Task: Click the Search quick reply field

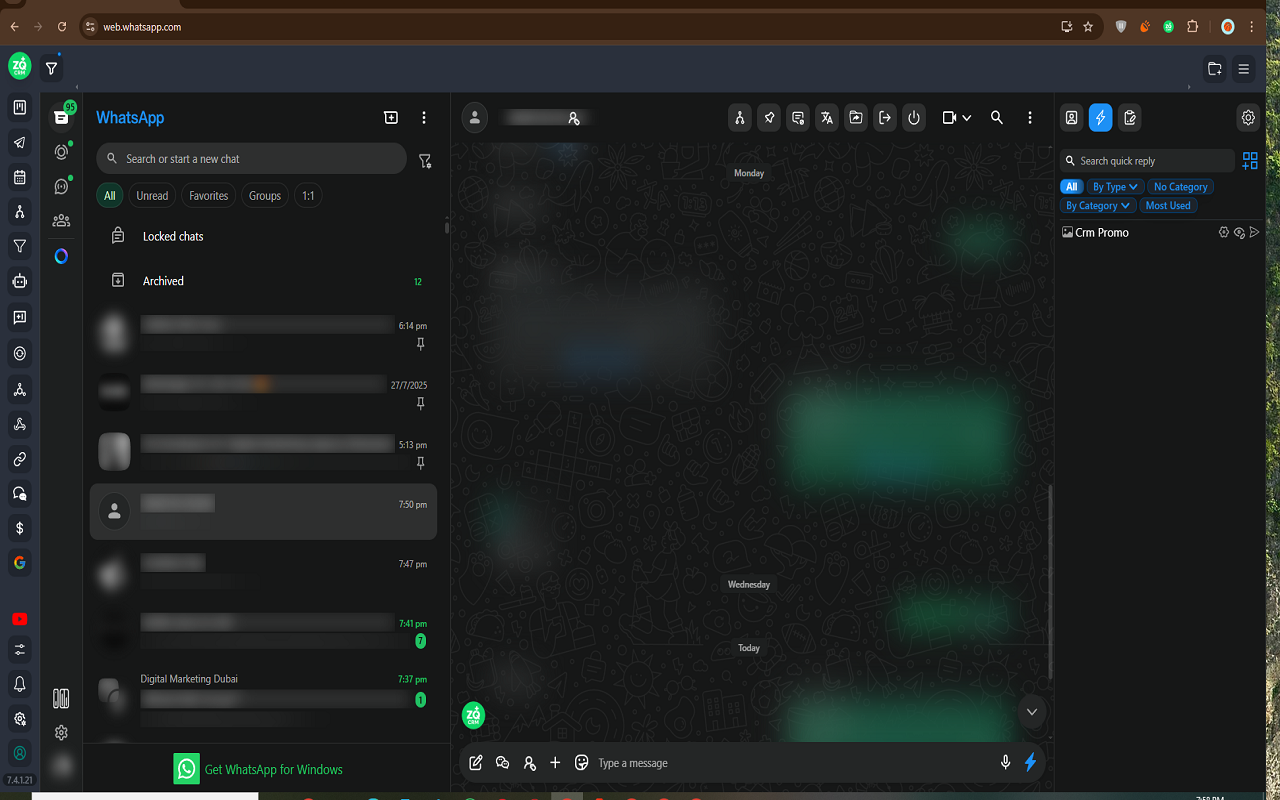Action: tap(1150, 161)
